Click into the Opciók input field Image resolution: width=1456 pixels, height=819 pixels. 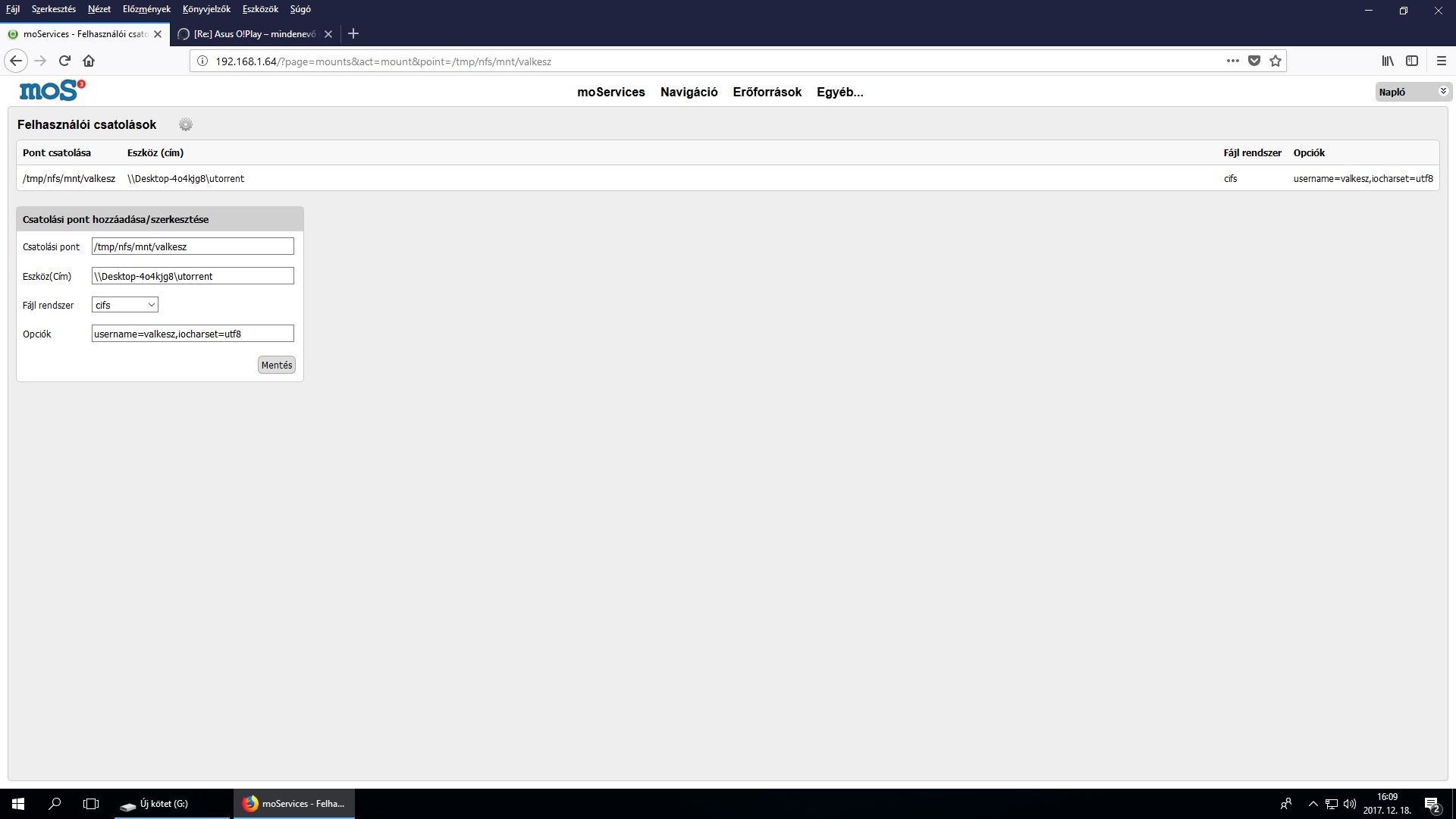[193, 334]
